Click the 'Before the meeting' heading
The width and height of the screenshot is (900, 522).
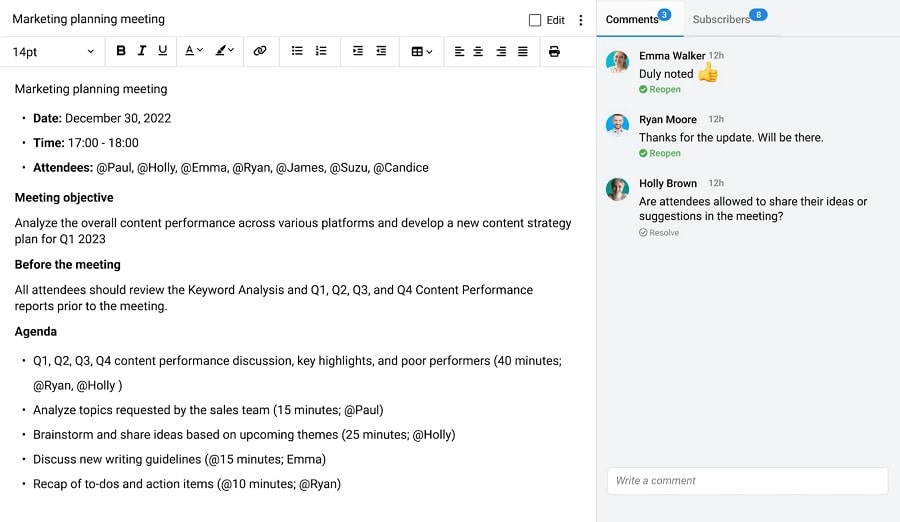pos(68,265)
